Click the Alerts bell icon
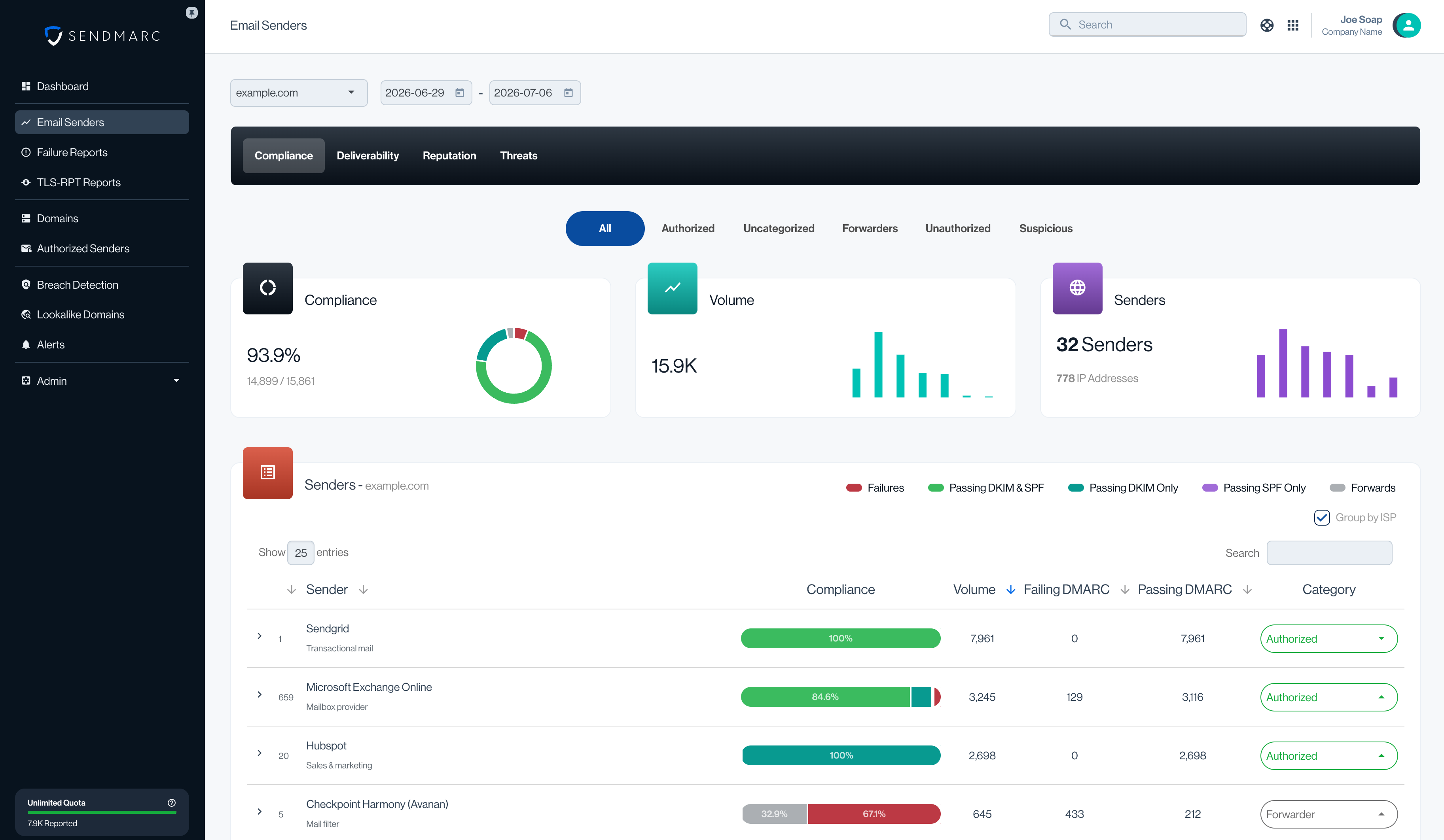The image size is (1444, 840). 26,344
